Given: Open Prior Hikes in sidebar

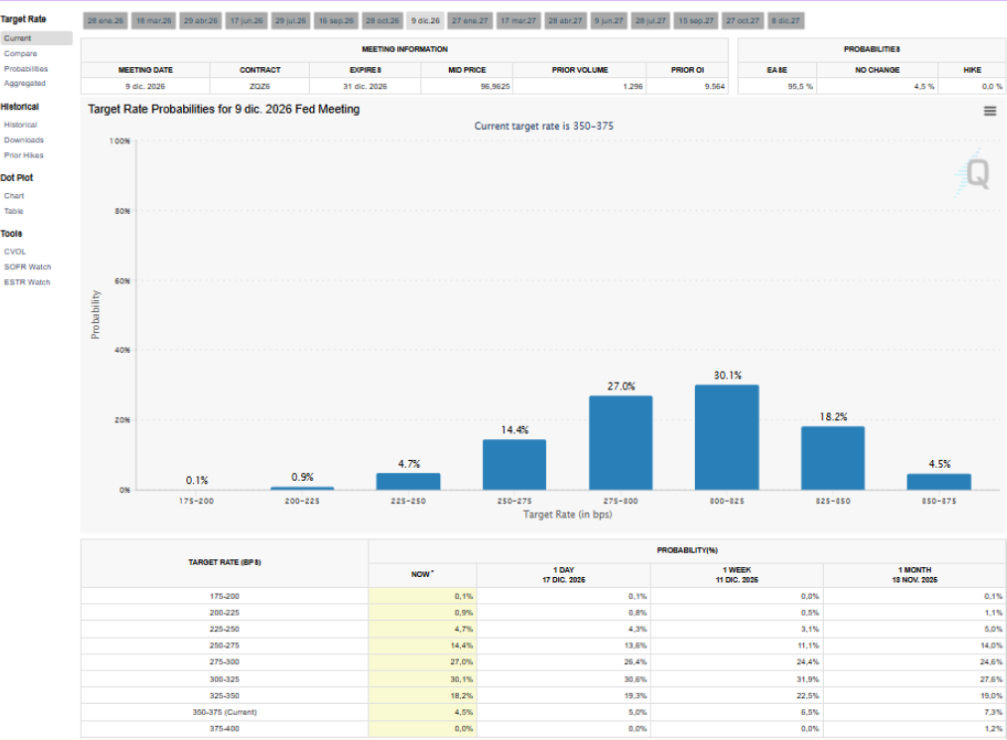Looking at the screenshot, I should pyautogui.click(x=24, y=155).
